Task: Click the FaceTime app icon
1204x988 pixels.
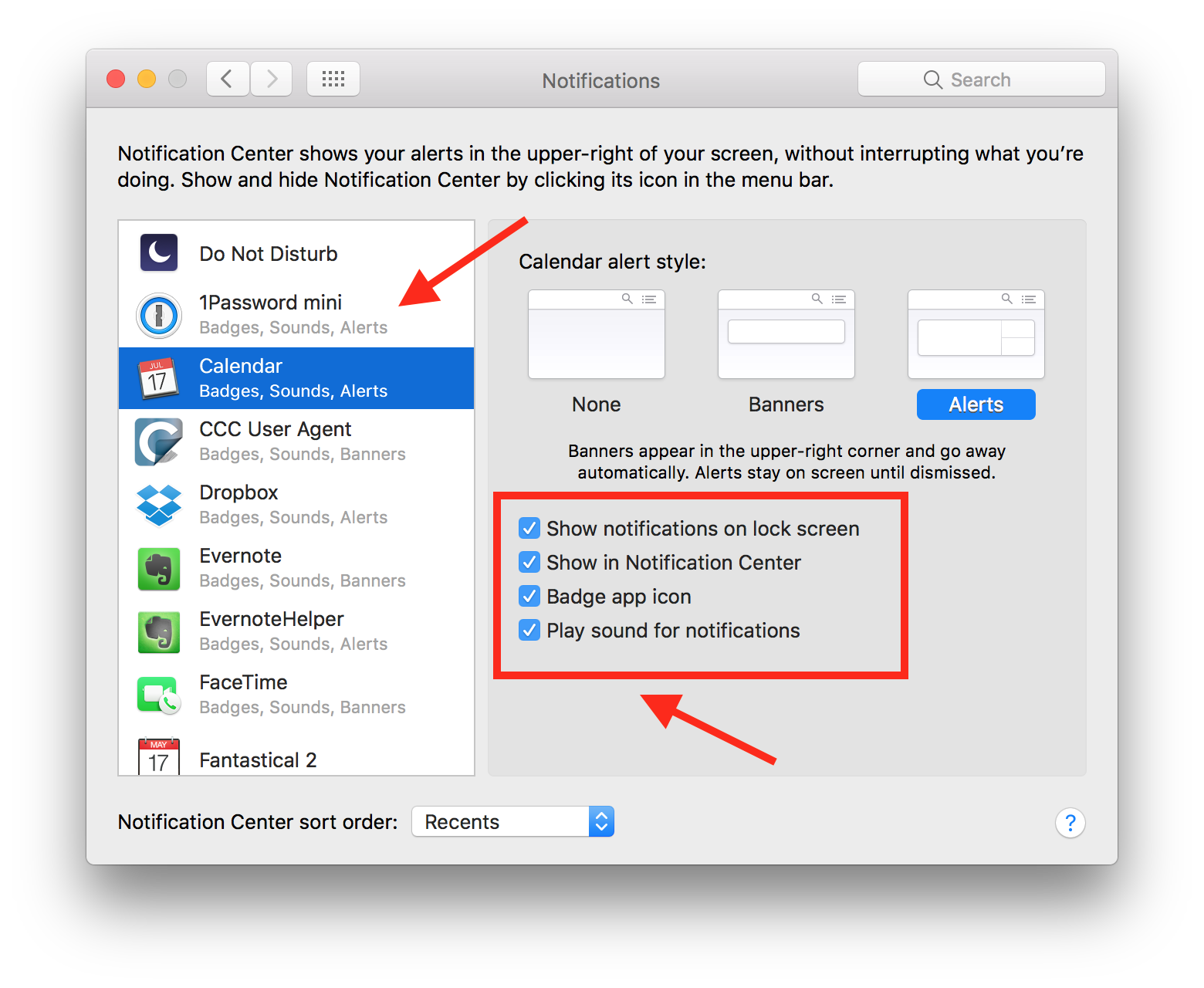Action: coord(158,695)
